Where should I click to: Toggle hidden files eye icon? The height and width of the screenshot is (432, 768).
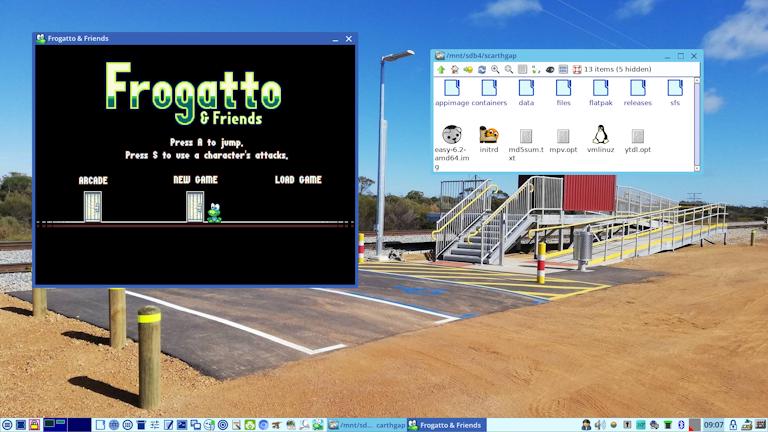[550, 70]
